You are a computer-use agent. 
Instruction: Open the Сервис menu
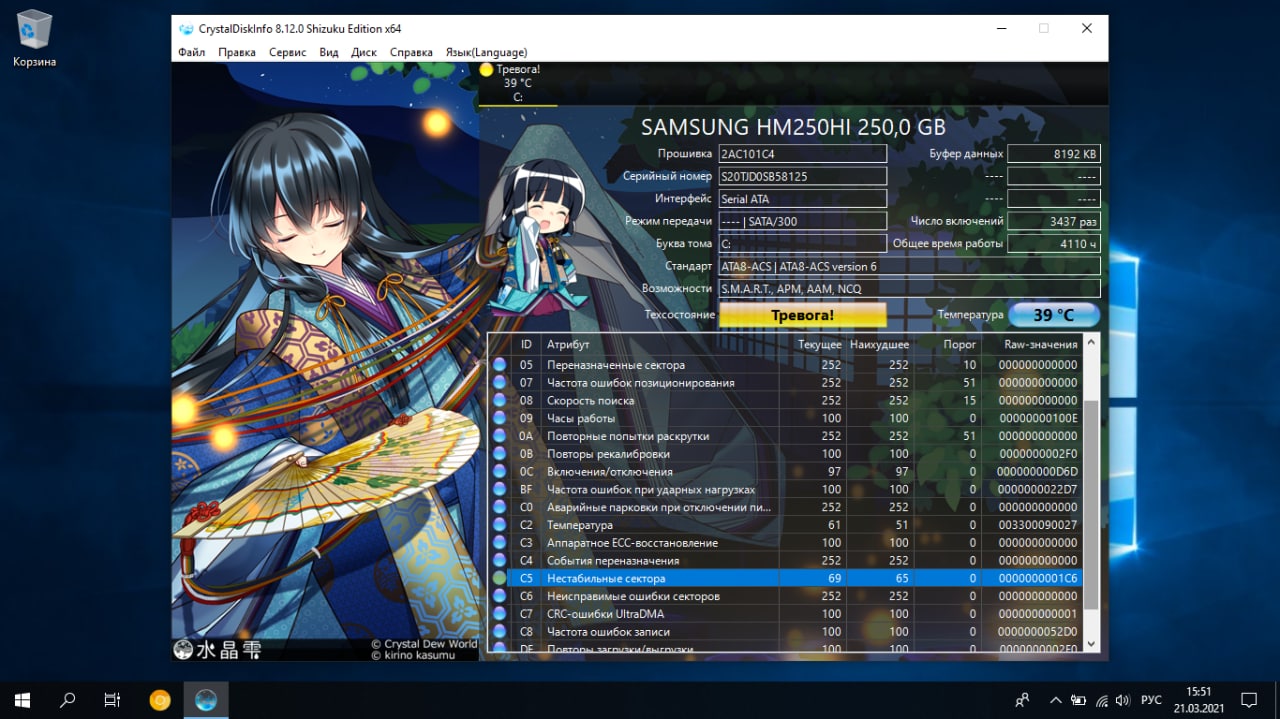pos(288,52)
